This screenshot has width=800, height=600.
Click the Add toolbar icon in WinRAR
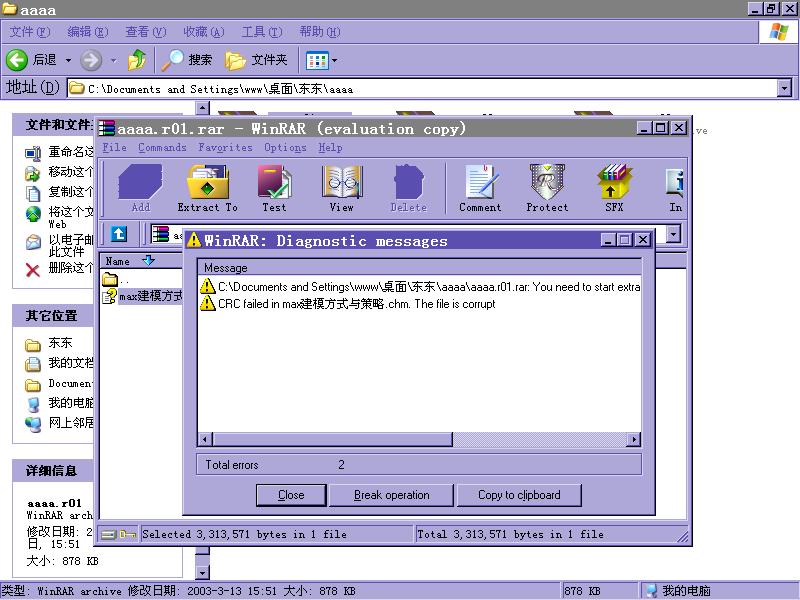[140, 188]
